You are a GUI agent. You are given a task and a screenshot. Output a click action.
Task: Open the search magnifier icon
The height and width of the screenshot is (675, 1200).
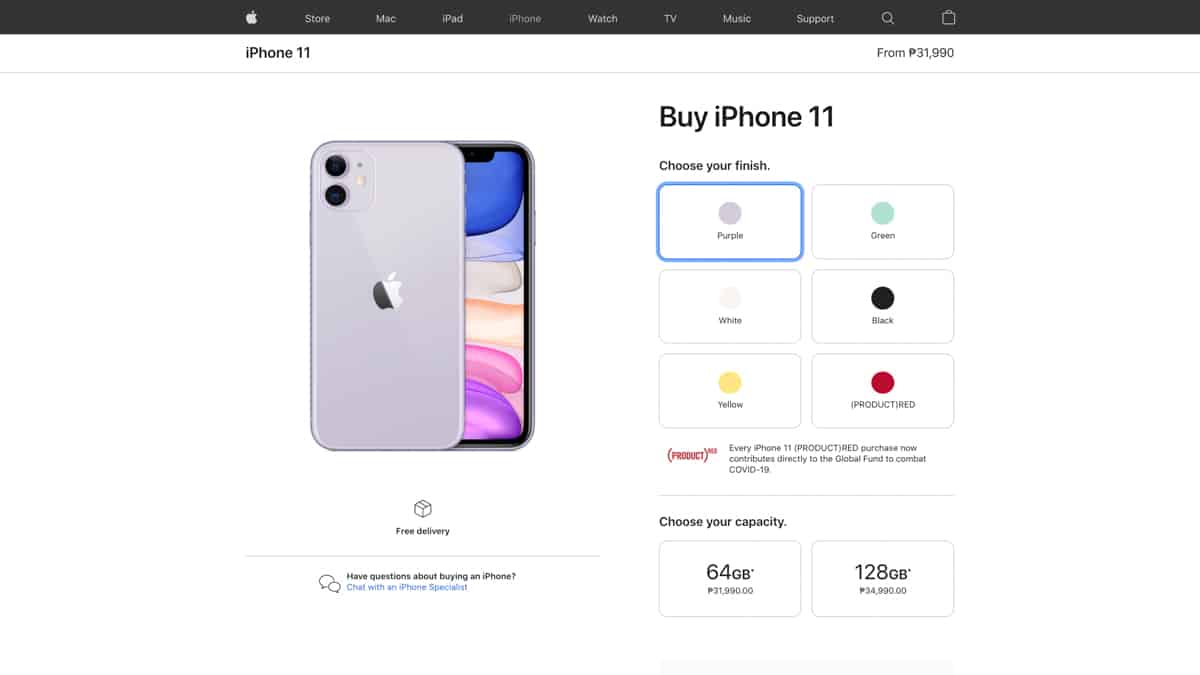click(x=888, y=18)
